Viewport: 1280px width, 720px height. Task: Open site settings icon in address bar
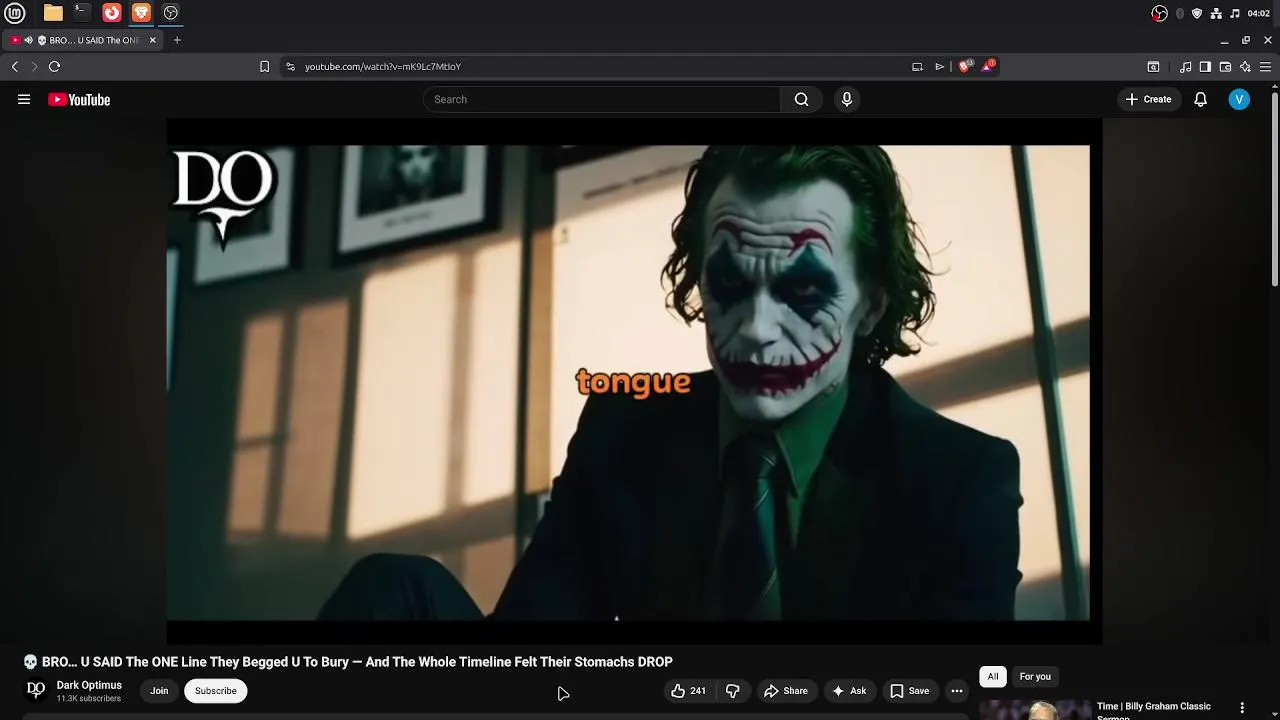pyautogui.click(x=290, y=66)
